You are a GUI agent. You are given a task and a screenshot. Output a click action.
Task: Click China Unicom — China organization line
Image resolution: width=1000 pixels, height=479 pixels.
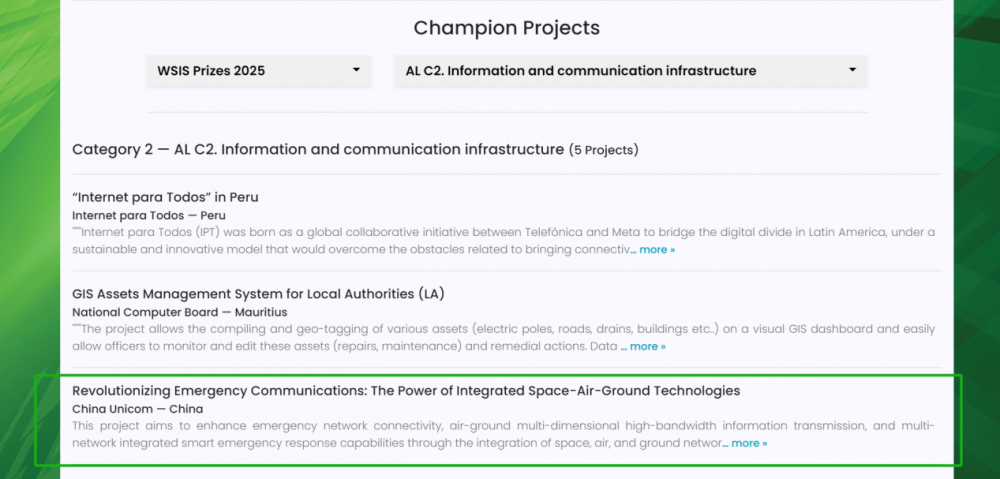[138, 409]
